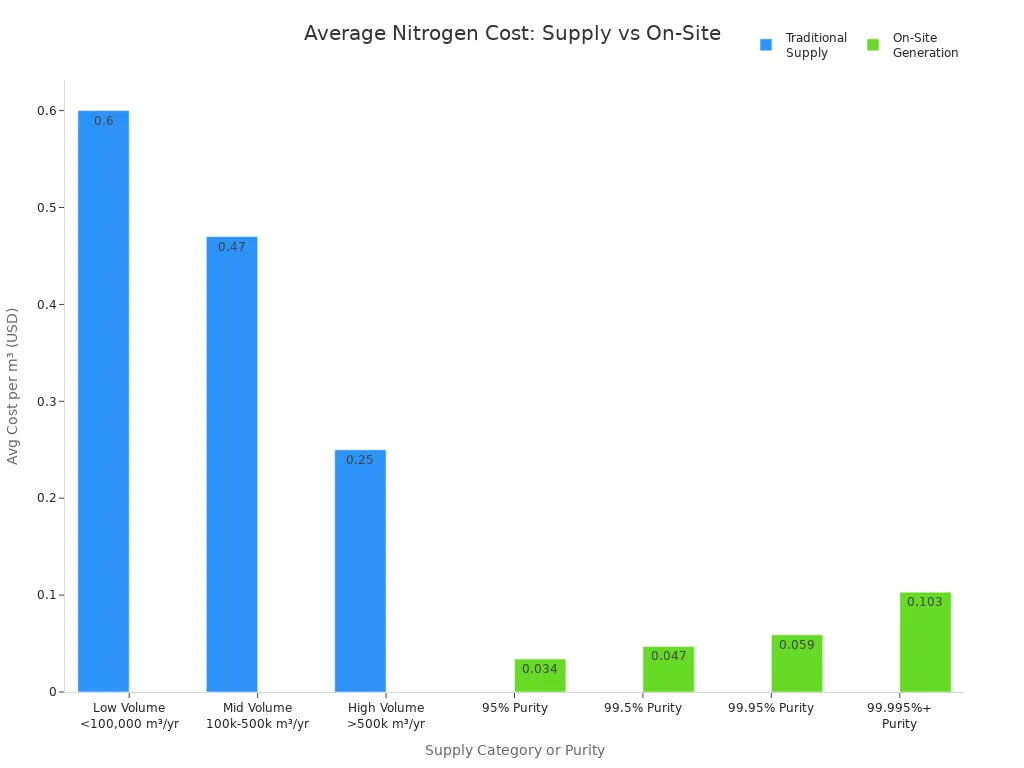Click the On-Site Generation legend text
Image resolution: width=1024 pixels, height=768 pixels.
[x=925, y=45]
